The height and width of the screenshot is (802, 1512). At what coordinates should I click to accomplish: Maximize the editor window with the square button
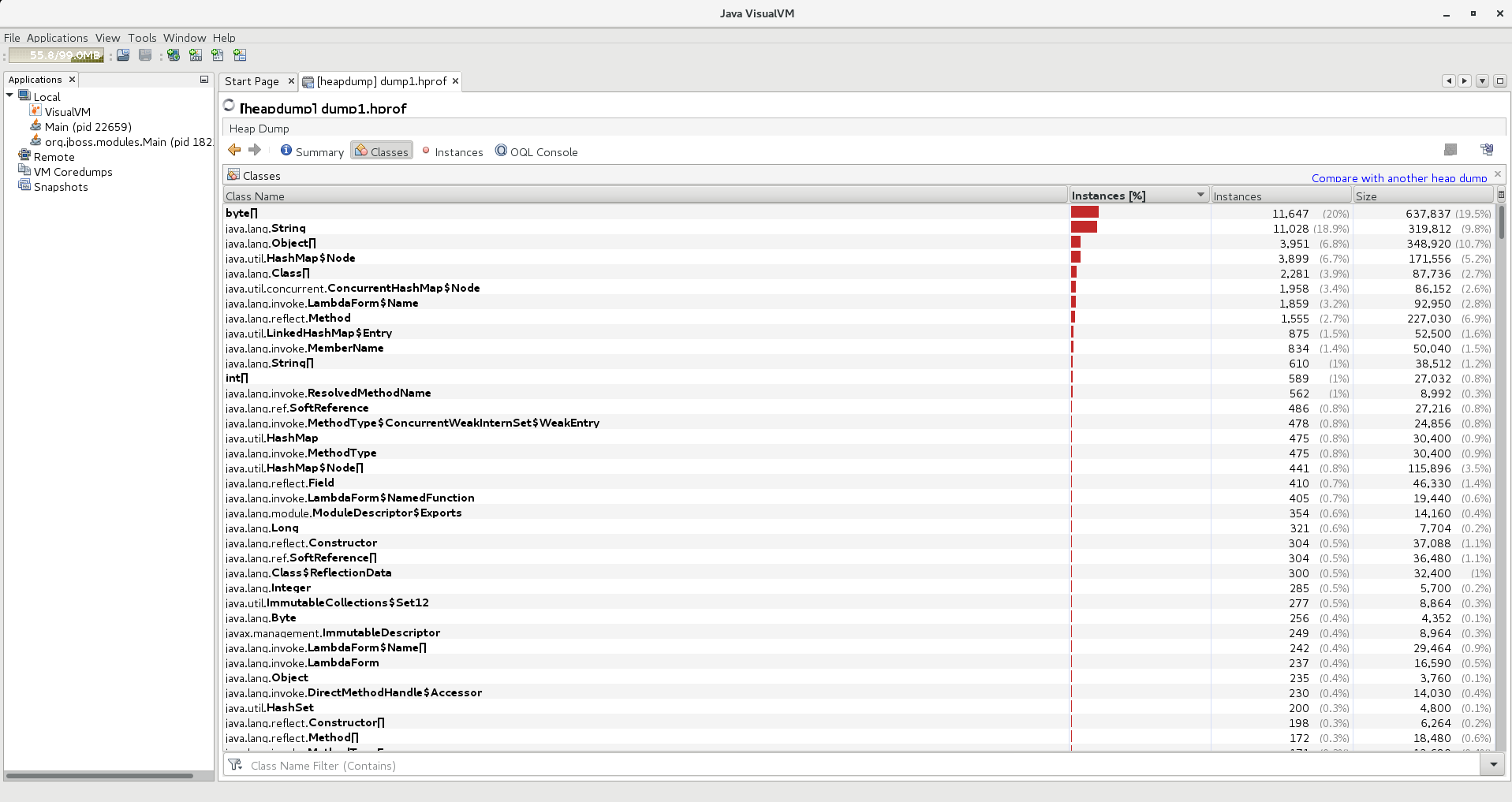click(1500, 80)
